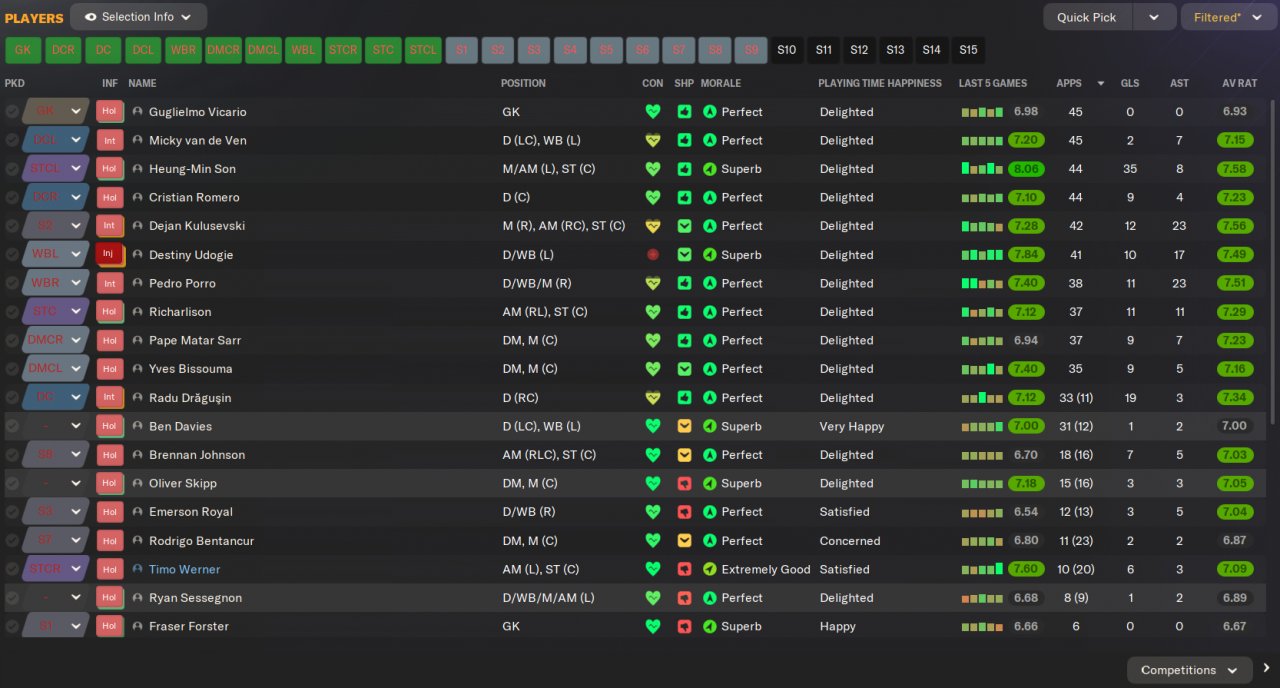Open the Selection Info dropdown
The width and height of the screenshot is (1280, 688).
[139, 17]
